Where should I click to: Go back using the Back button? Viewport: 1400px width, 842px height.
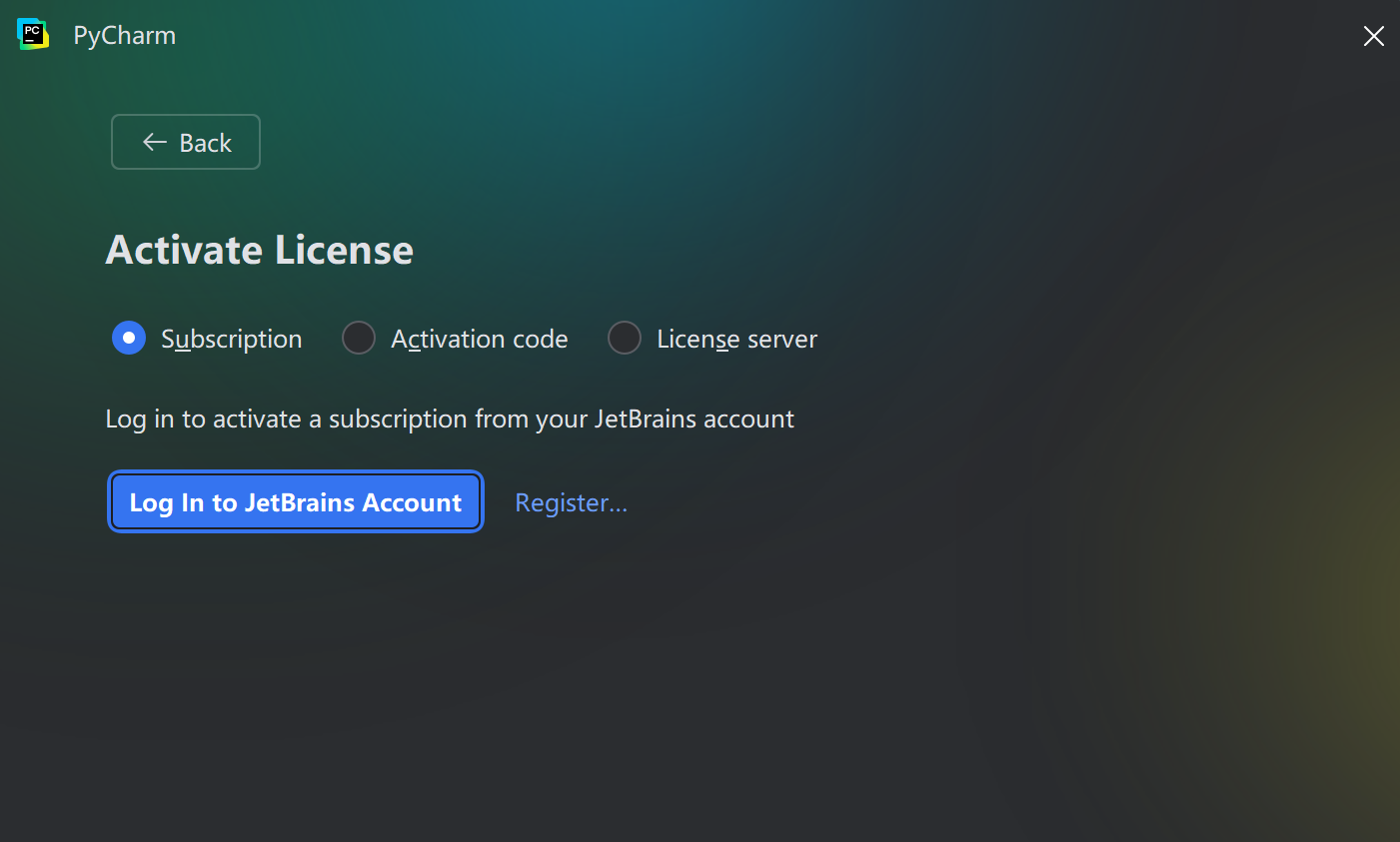pyautogui.click(x=186, y=142)
